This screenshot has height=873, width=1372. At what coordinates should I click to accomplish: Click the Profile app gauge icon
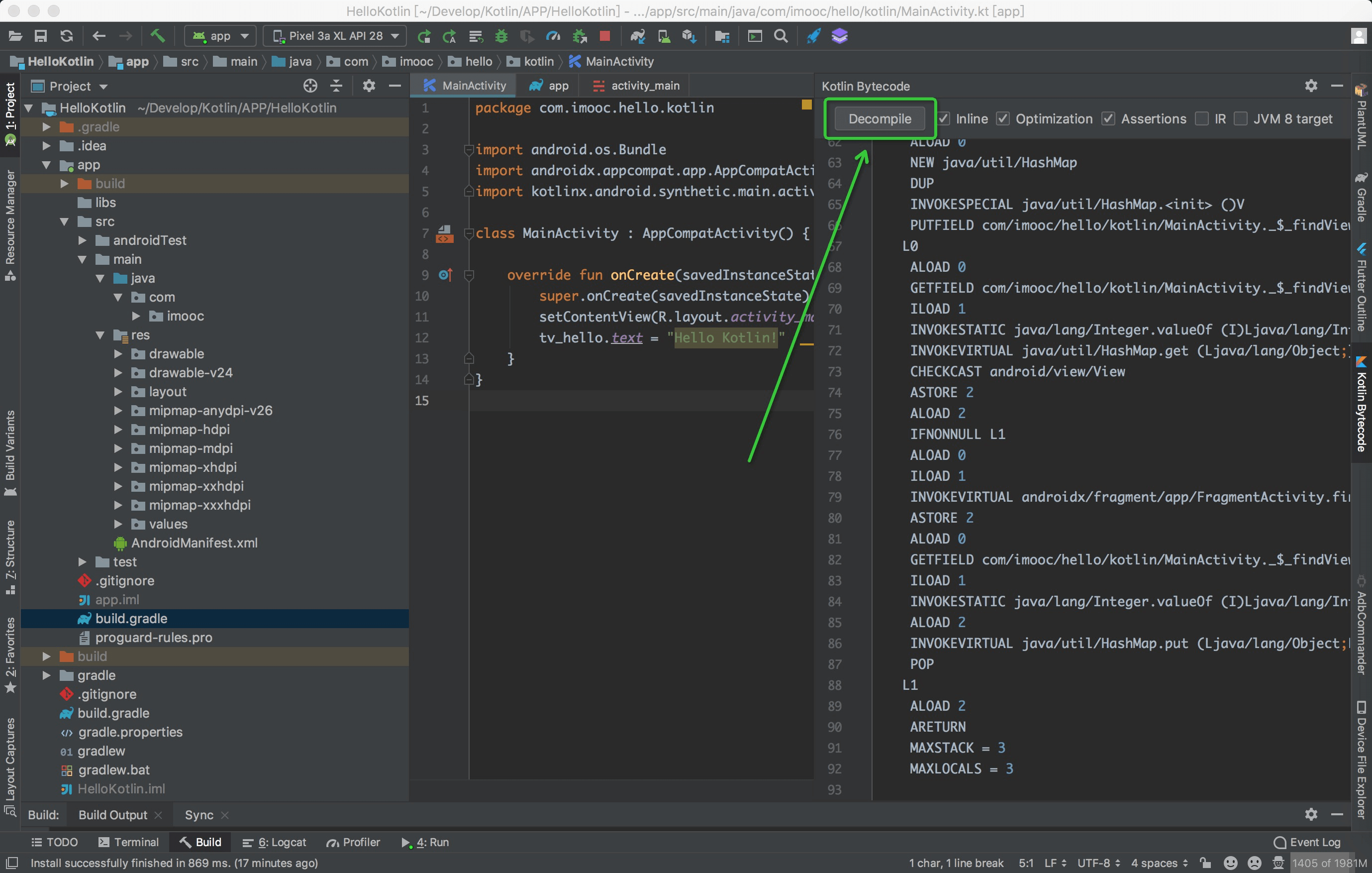coord(553,36)
